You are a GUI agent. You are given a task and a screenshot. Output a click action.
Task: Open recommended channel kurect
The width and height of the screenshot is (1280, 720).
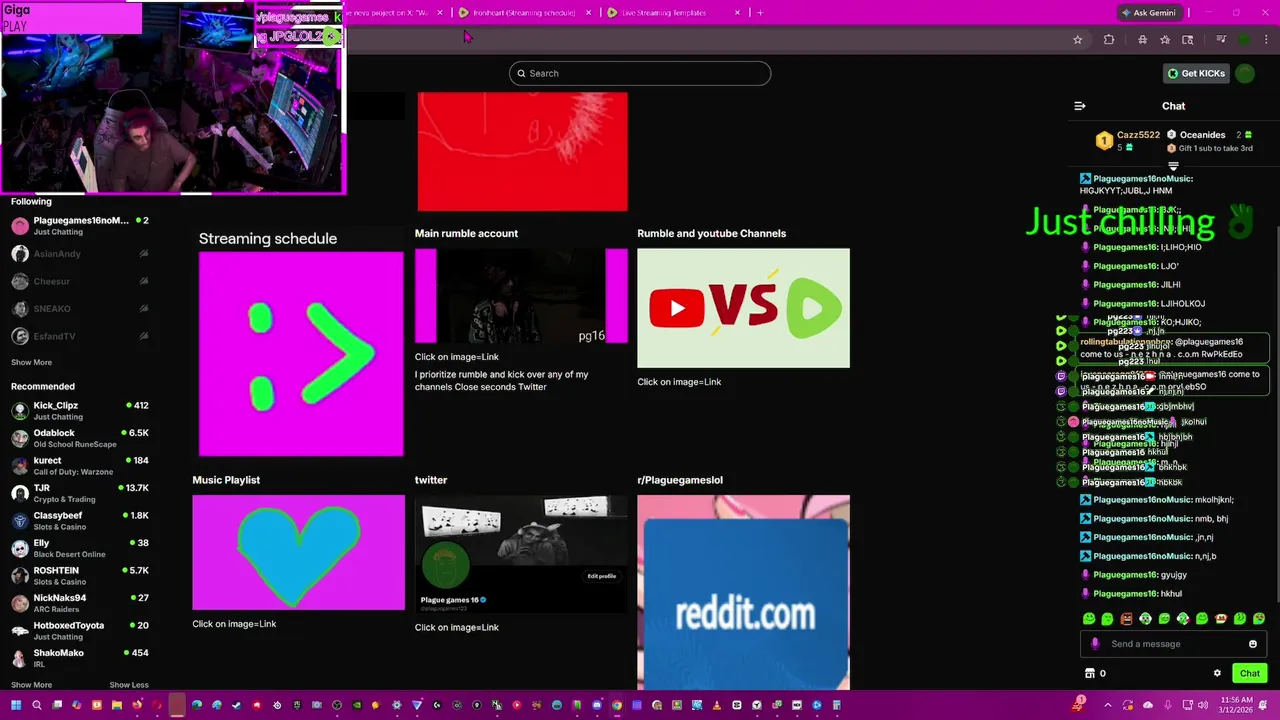(80, 465)
